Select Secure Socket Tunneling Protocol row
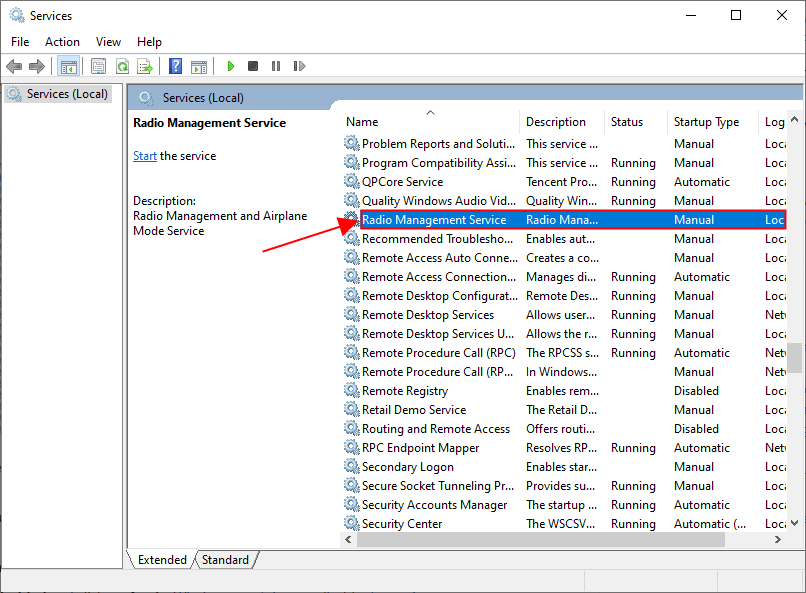Viewport: 806px width, 593px height. [564, 486]
